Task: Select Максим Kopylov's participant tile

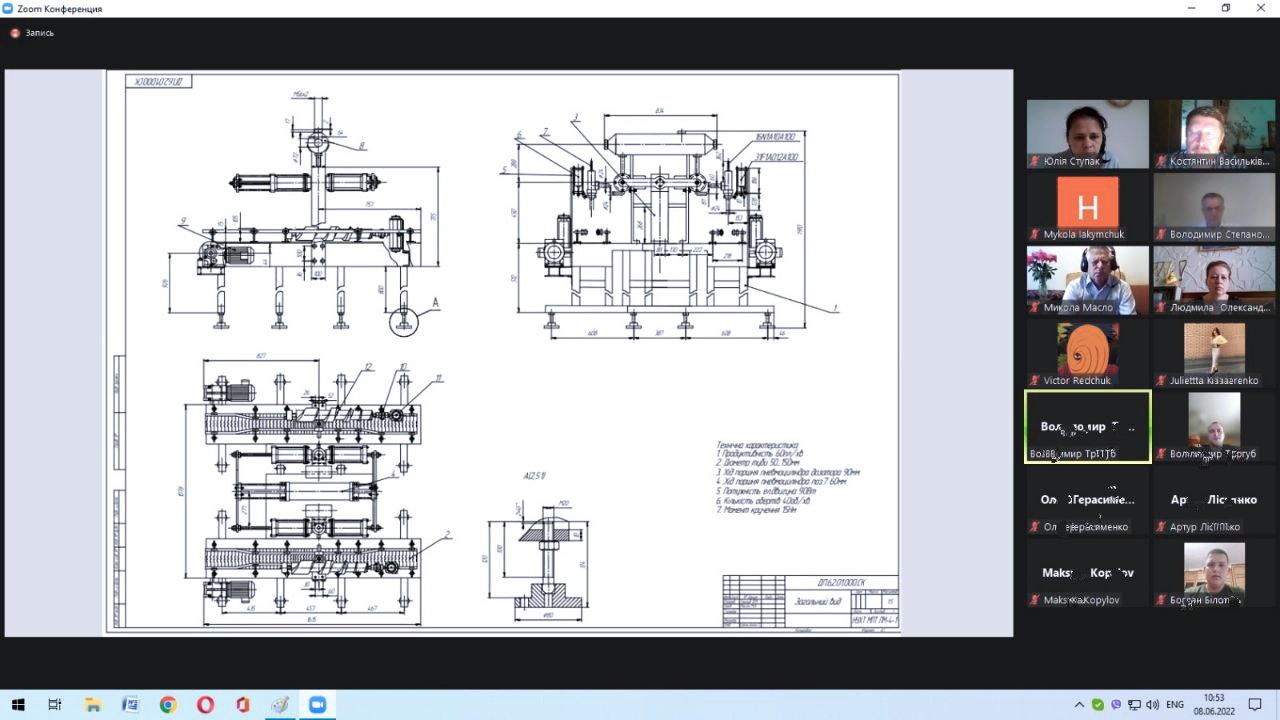Action: point(1088,573)
